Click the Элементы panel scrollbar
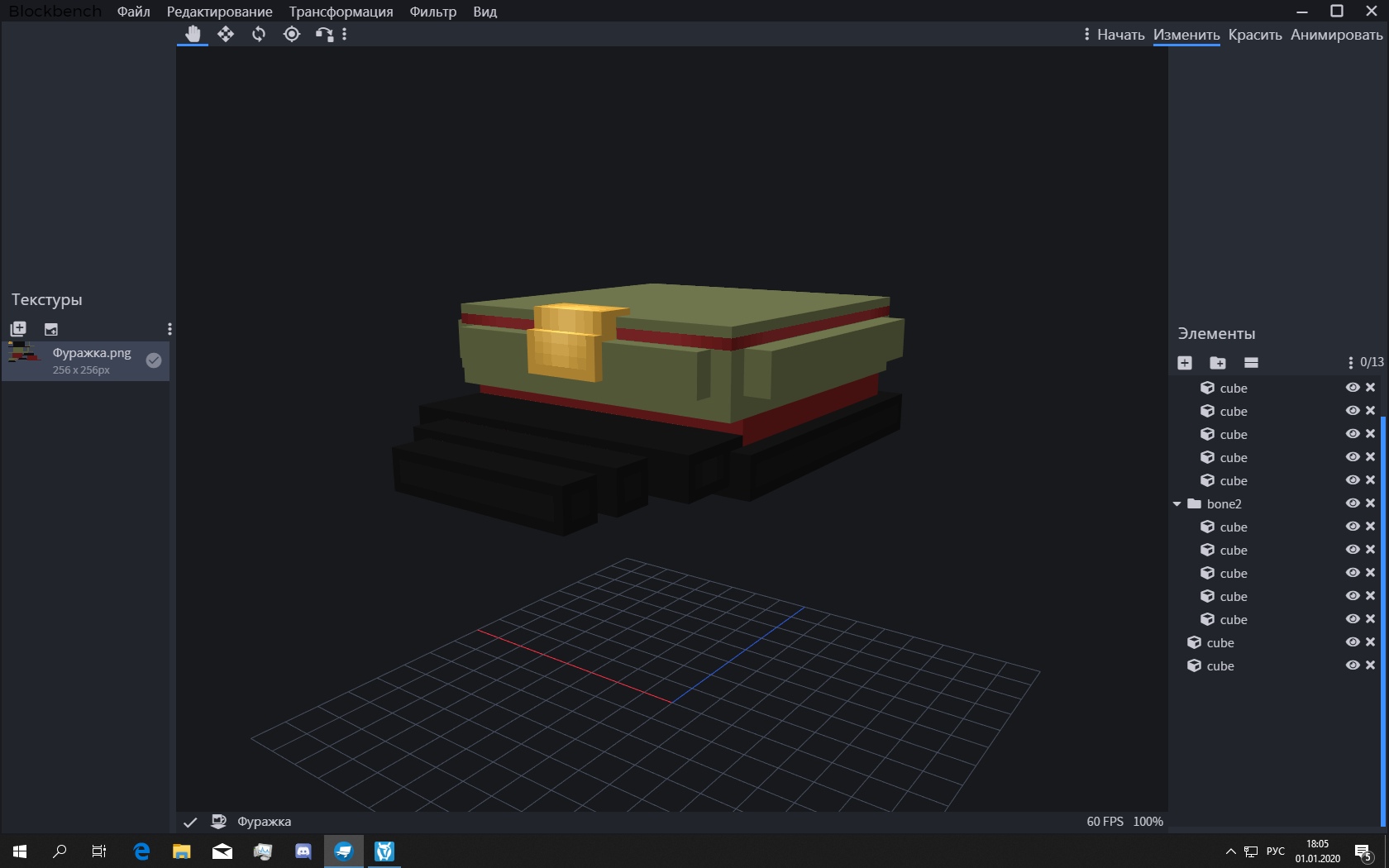 tap(1383, 620)
